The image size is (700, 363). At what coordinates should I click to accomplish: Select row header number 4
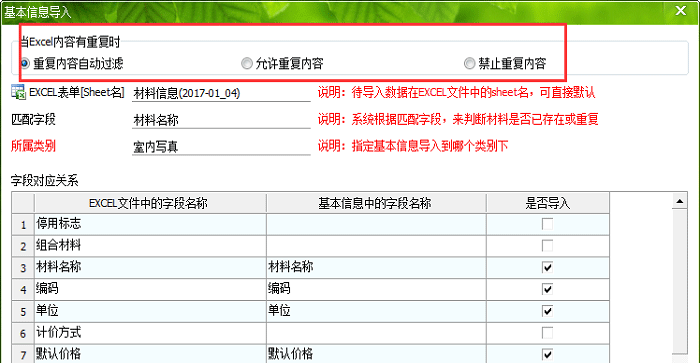point(23,289)
